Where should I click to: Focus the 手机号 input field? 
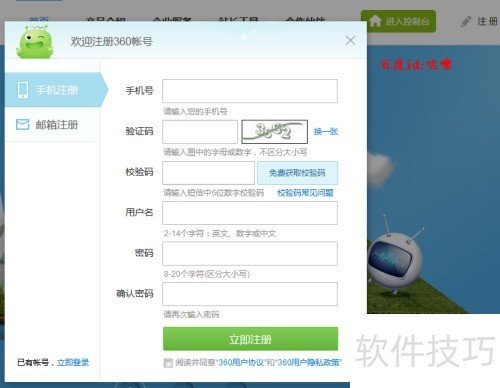tap(250, 91)
